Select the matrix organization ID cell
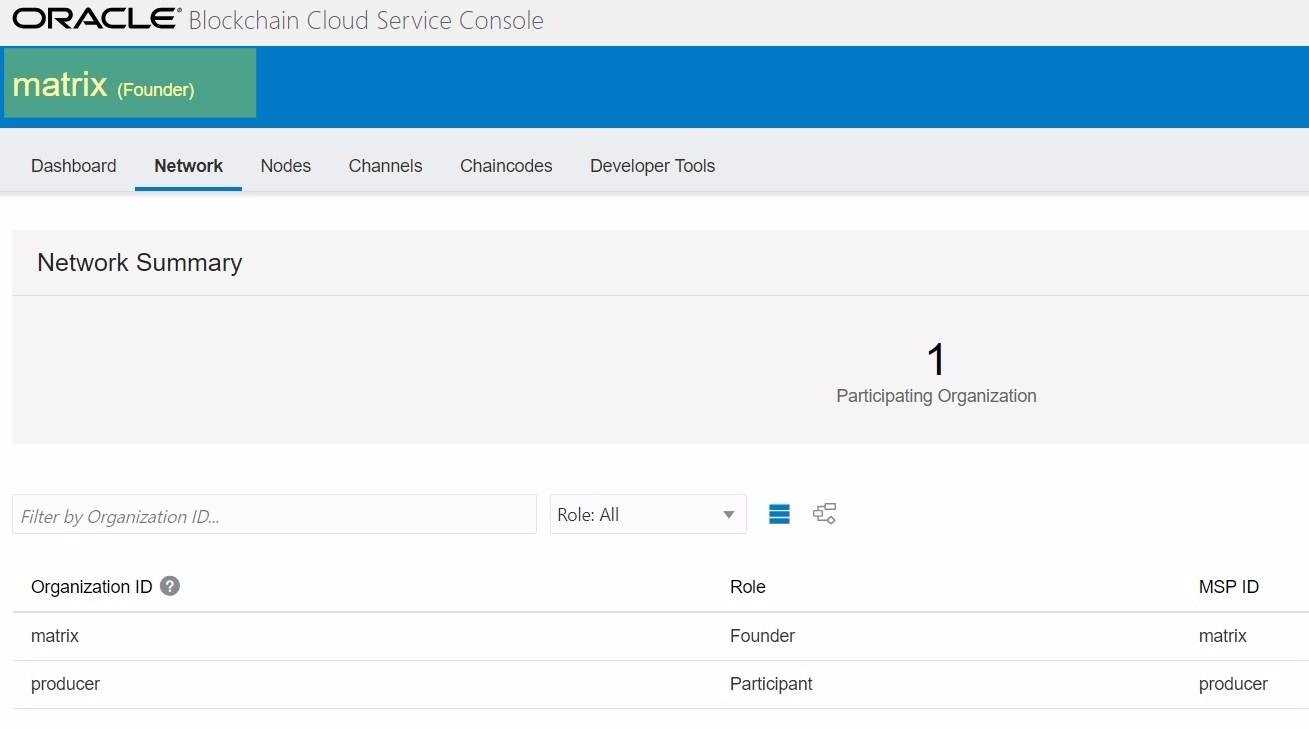This screenshot has height=729, width=1309. pos(55,636)
